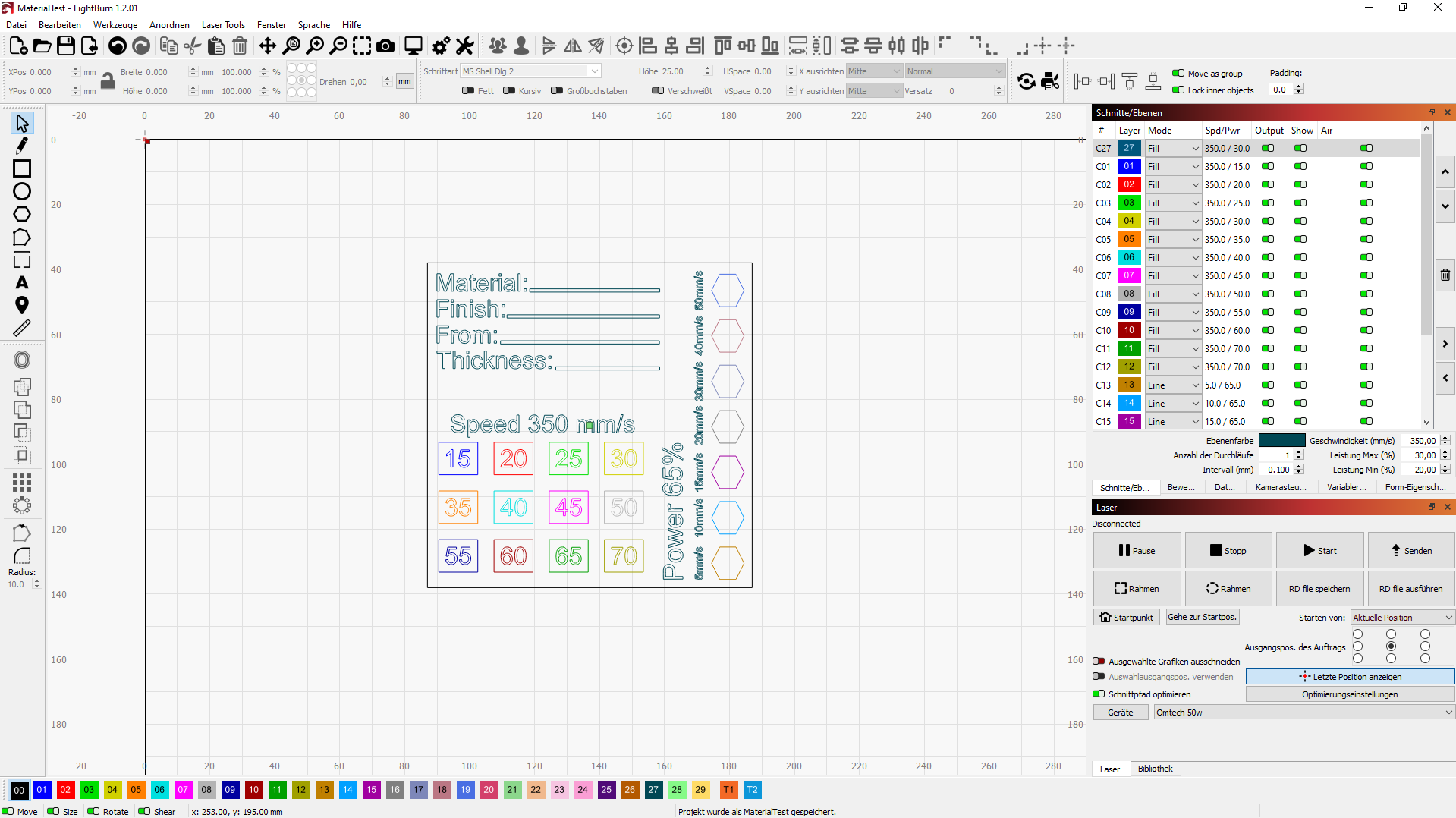Select the Rectangle tool

(22, 168)
